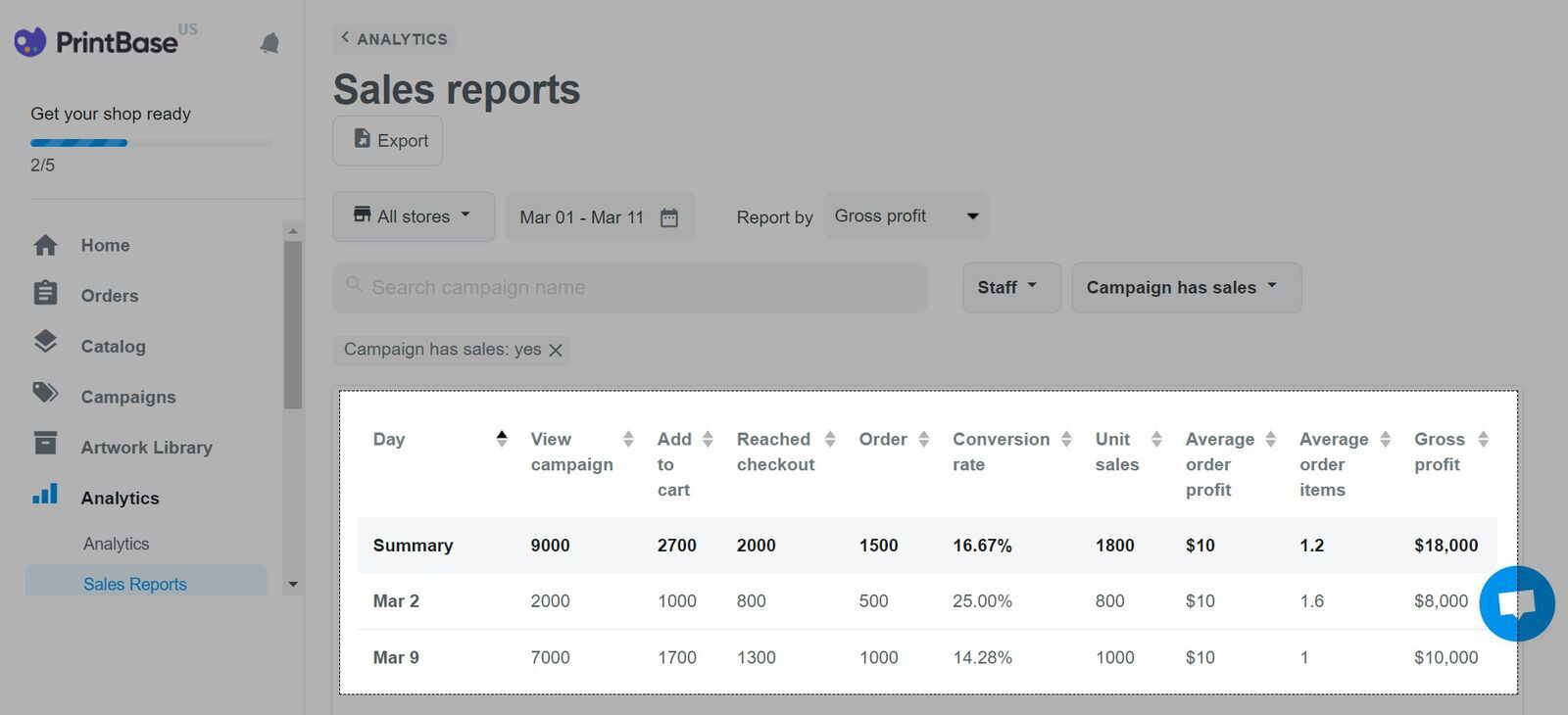Remove the 'Campaign has sales: yes' filter

pos(556,350)
